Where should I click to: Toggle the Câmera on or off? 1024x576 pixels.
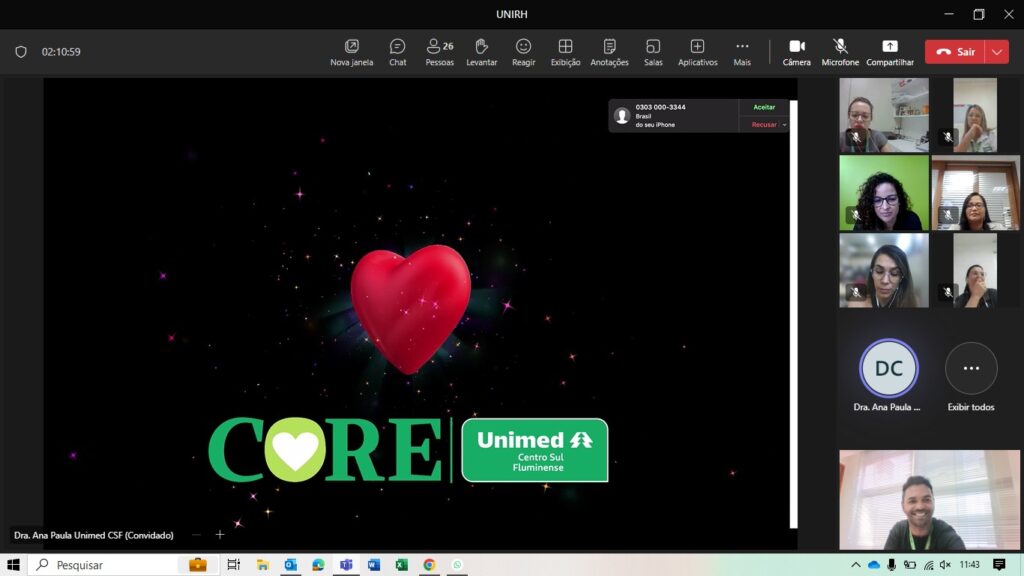click(x=797, y=52)
